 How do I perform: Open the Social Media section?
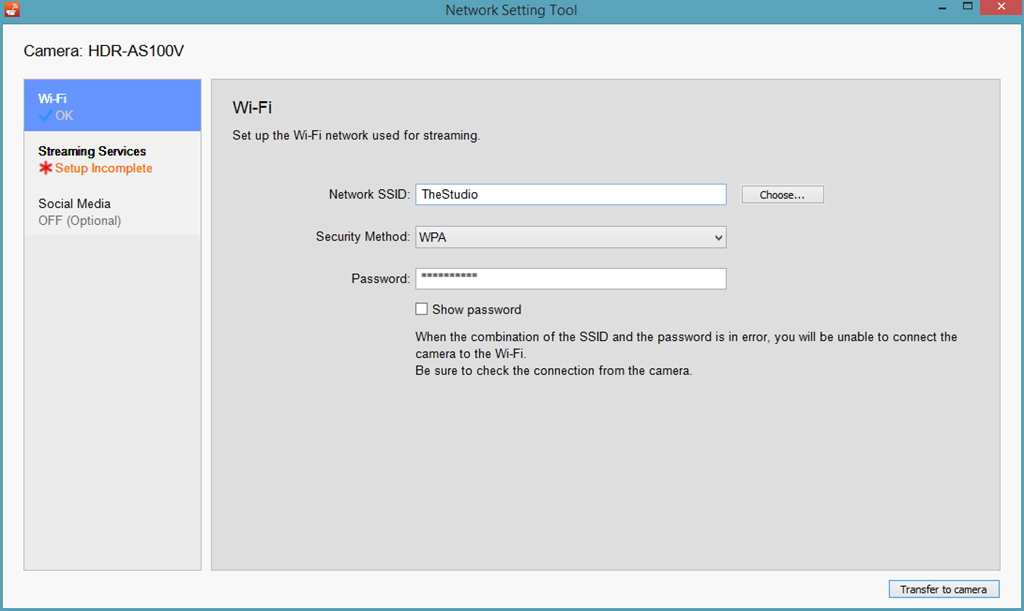(112, 212)
